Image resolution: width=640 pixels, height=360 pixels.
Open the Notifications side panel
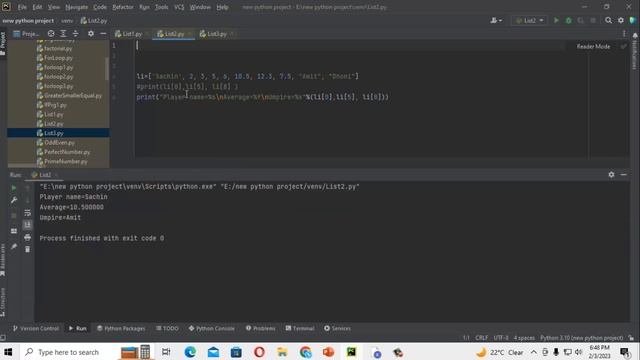click(x=635, y=51)
